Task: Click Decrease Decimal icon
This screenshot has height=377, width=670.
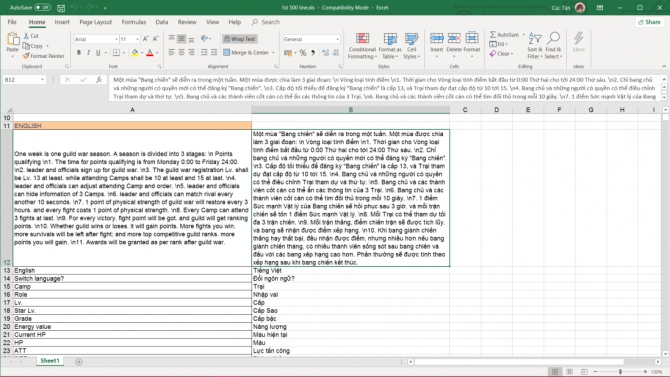Action: point(336,53)
